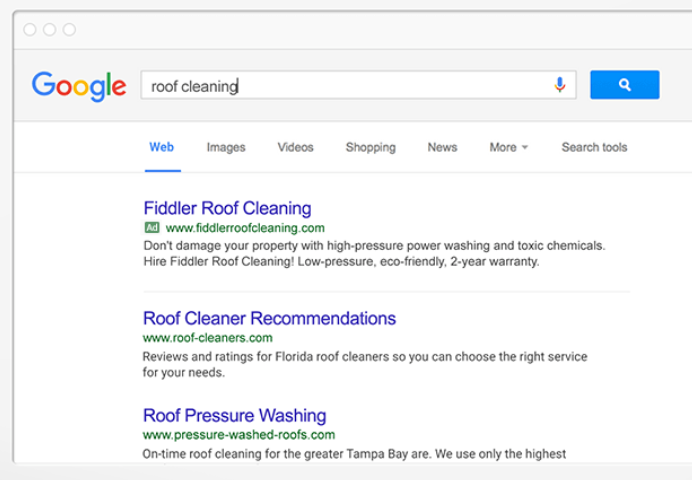Click the www.fiddlerroofcleaning.com URL
The height and width of the screenshot is (480, 692).
tap(245, 228)
